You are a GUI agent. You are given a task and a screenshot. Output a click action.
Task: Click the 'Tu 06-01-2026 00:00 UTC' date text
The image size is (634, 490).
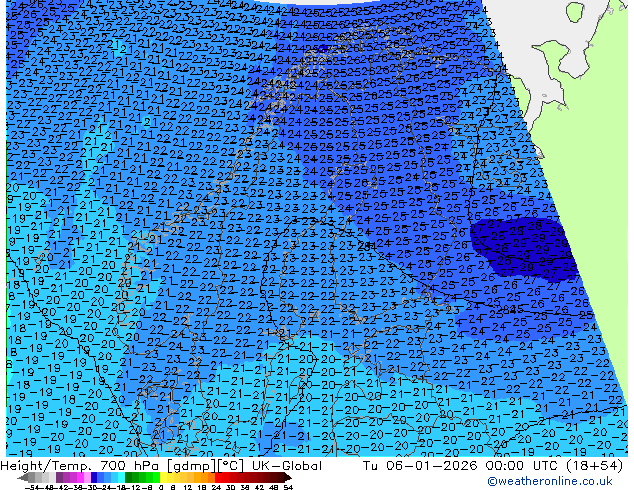[461, 466]
